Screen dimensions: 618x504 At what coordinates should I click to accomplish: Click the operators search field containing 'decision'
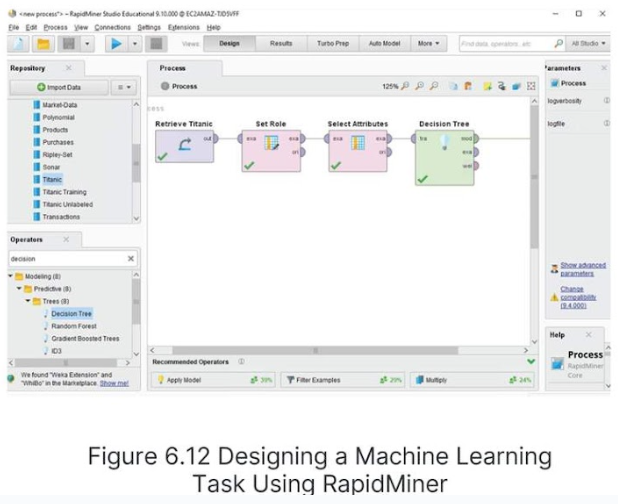[67, 259]
